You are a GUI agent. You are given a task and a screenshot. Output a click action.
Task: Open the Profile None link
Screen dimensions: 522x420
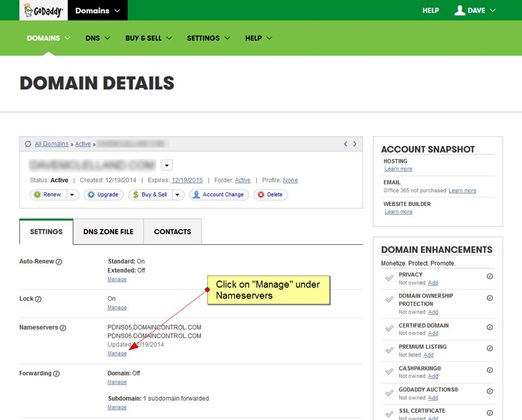point(290,180)
